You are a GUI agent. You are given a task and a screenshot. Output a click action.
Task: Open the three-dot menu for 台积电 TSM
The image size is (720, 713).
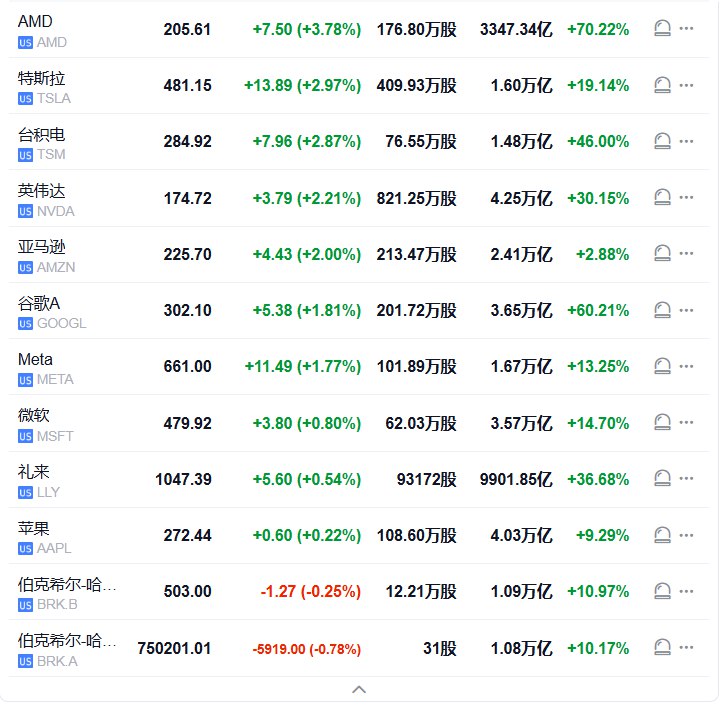tap(686, 141)
